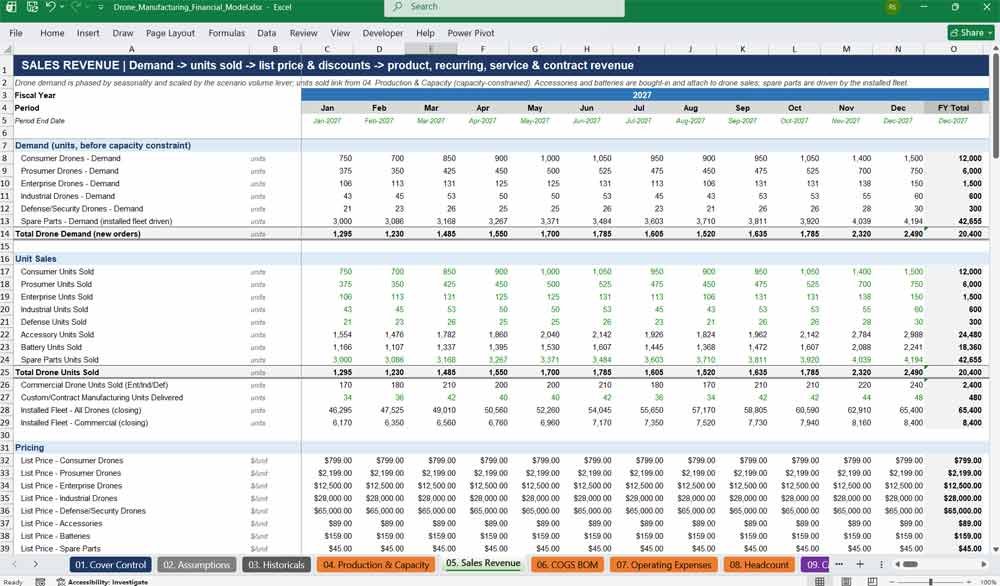Select column O header
The height and width of the screenshot is (586, 1000).
953,49
